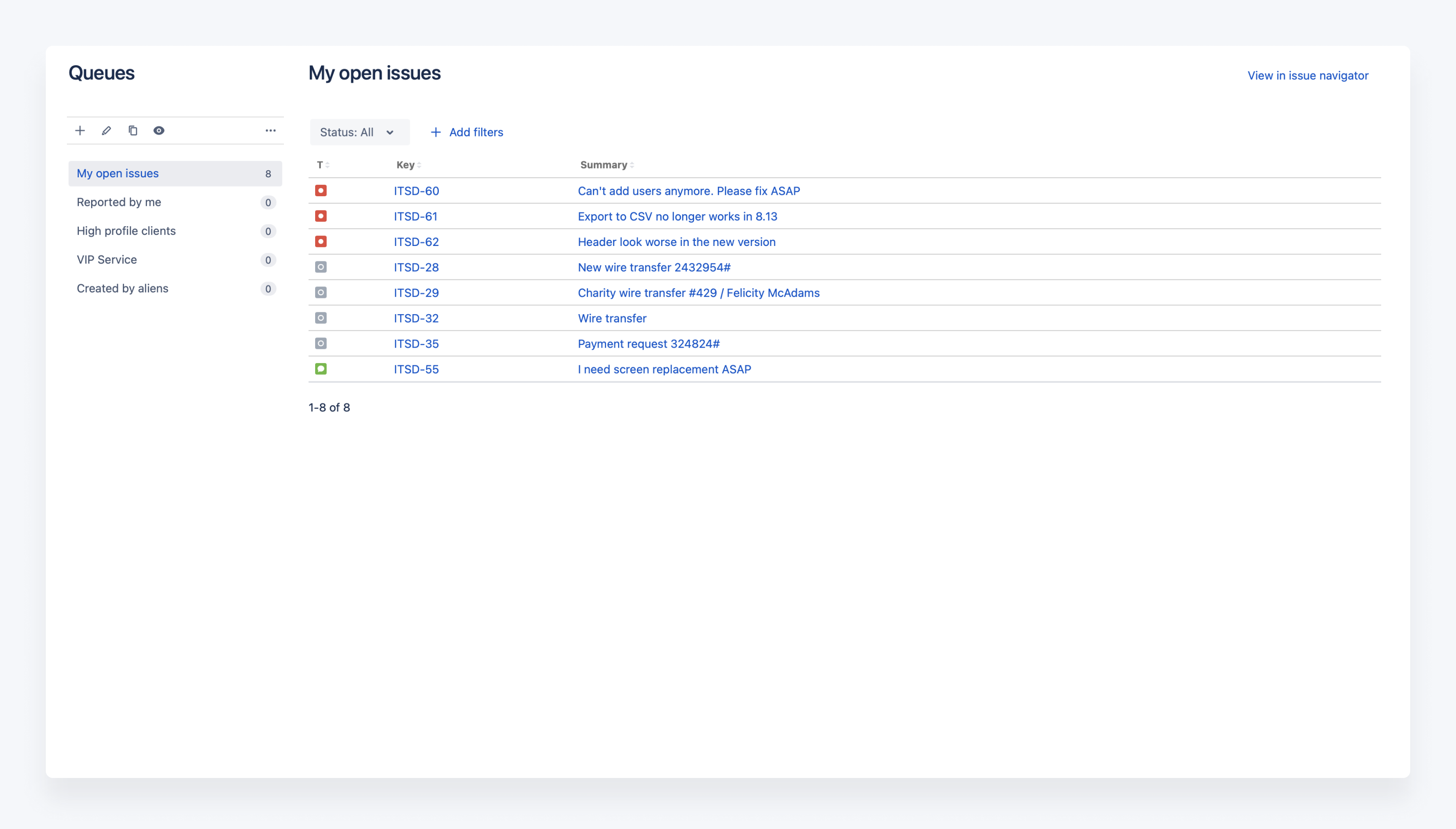This screenshot has height=829, width=1456.
Task: Toggle the eye visibility icon in Queues
Action: point(159,131)
